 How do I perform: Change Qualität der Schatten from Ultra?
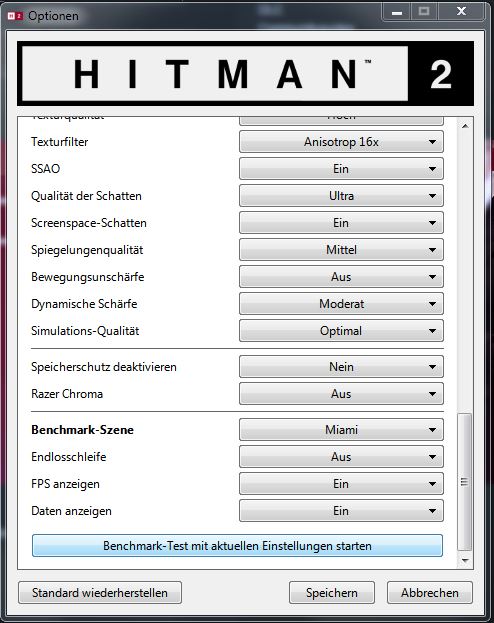pos(341,196)
